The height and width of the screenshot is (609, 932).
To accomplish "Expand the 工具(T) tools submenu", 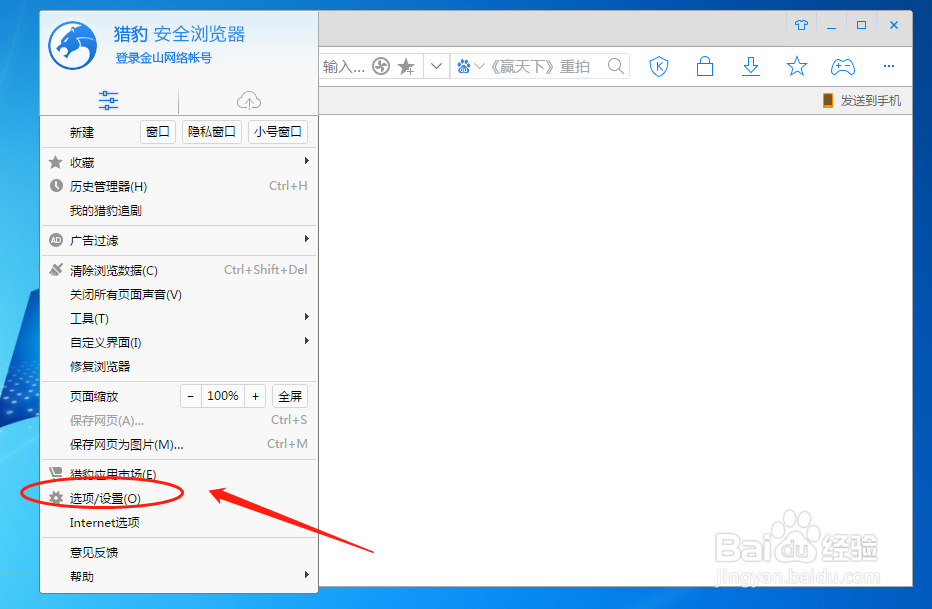I will pos(178,318).
